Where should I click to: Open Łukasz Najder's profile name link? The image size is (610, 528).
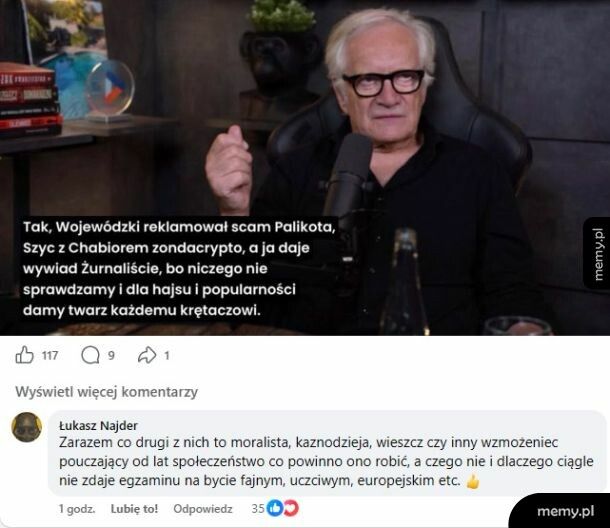(98, 425)
